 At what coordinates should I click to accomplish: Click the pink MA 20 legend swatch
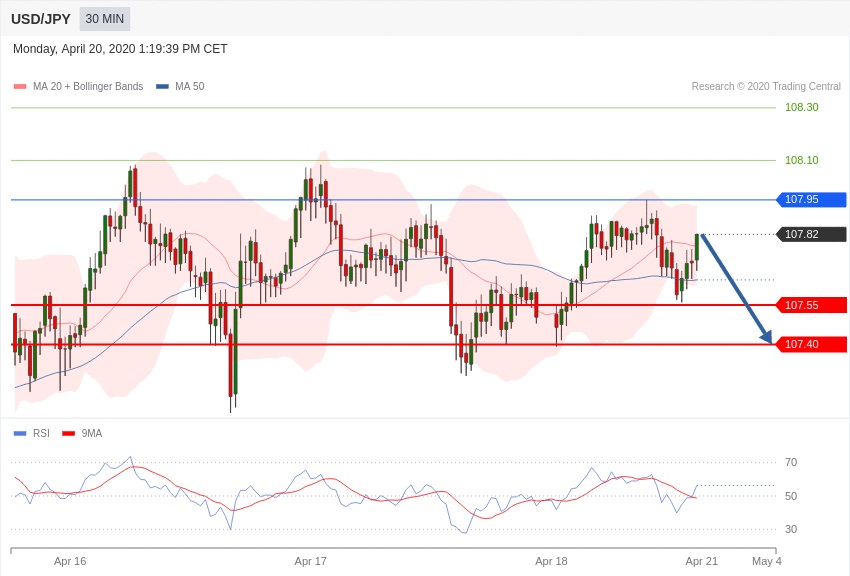click(20, 86)
